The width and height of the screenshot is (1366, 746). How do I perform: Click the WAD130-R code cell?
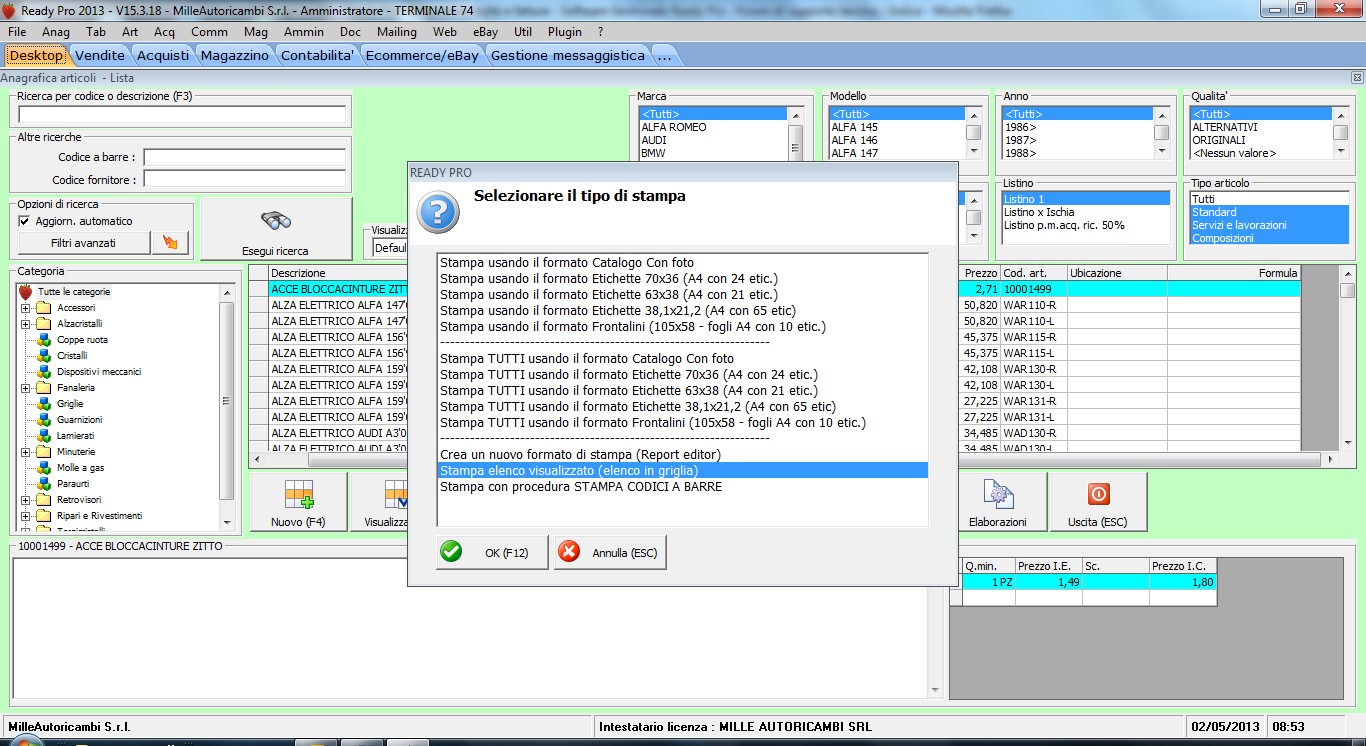pos(1033,433)
